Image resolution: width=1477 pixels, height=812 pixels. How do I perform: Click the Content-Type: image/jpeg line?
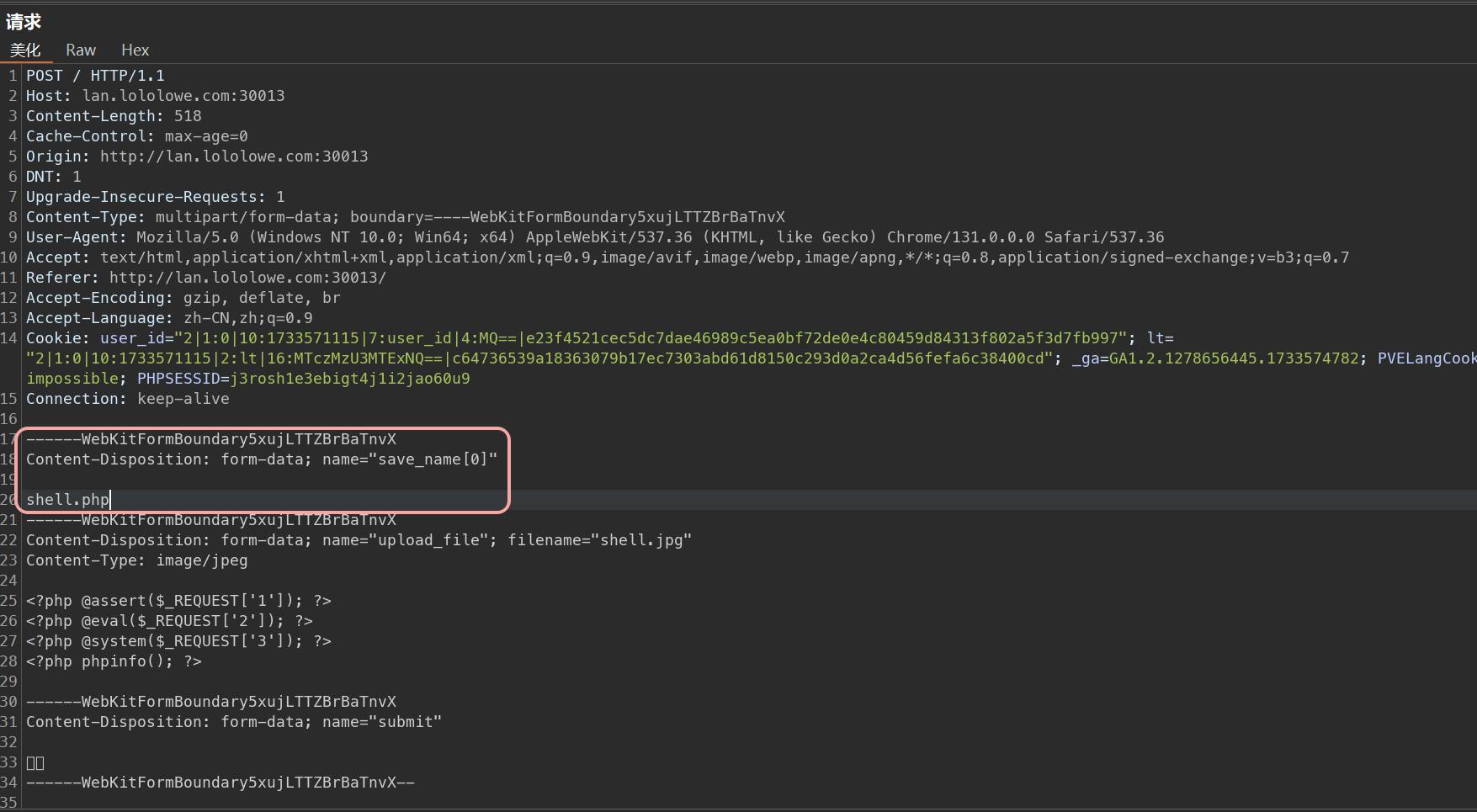[x=137, y=560]
